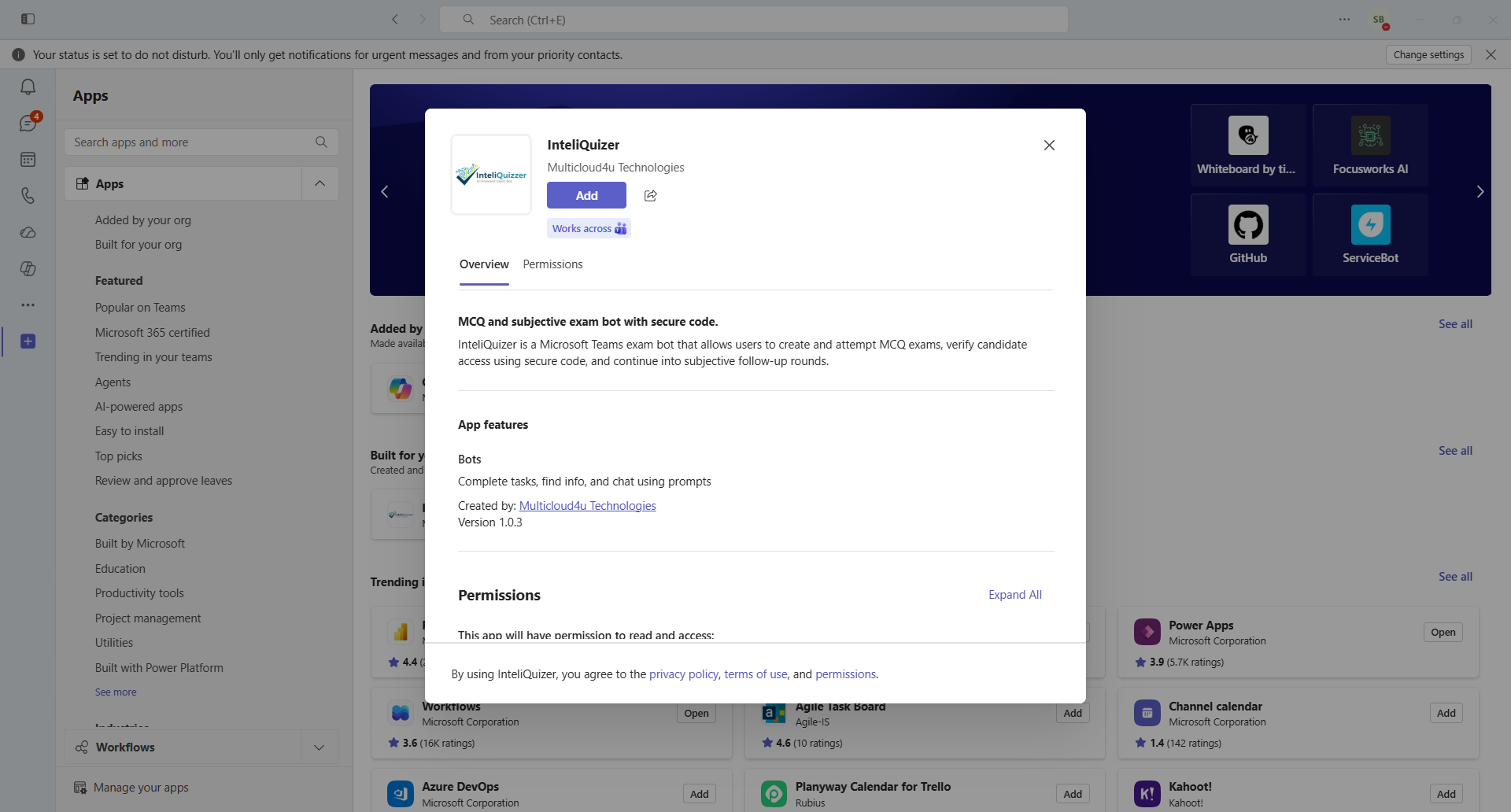Open the Whiteboard app tile

(x=1248, y=145)
